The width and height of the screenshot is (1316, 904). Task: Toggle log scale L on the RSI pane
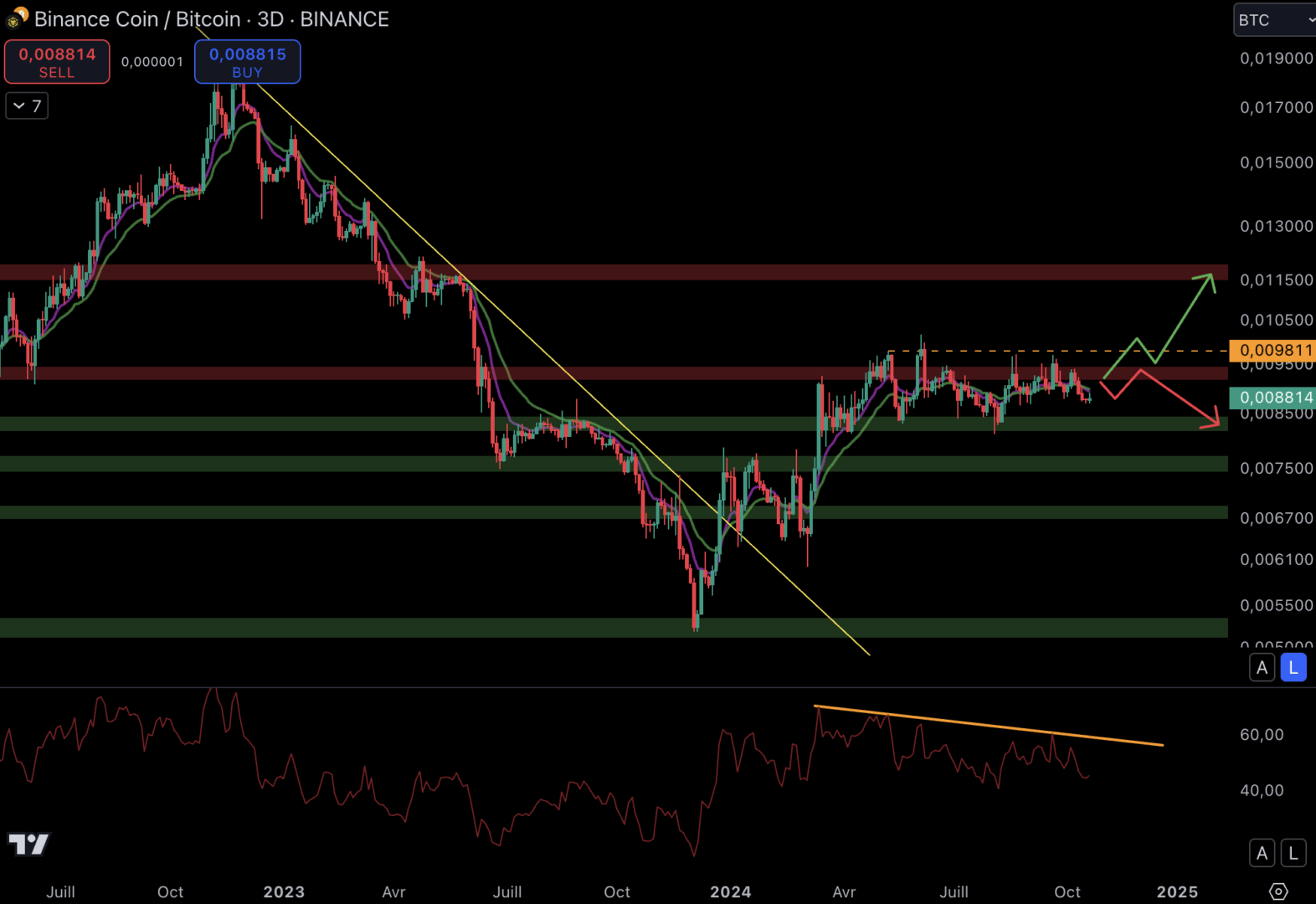tap(1293, 853)
